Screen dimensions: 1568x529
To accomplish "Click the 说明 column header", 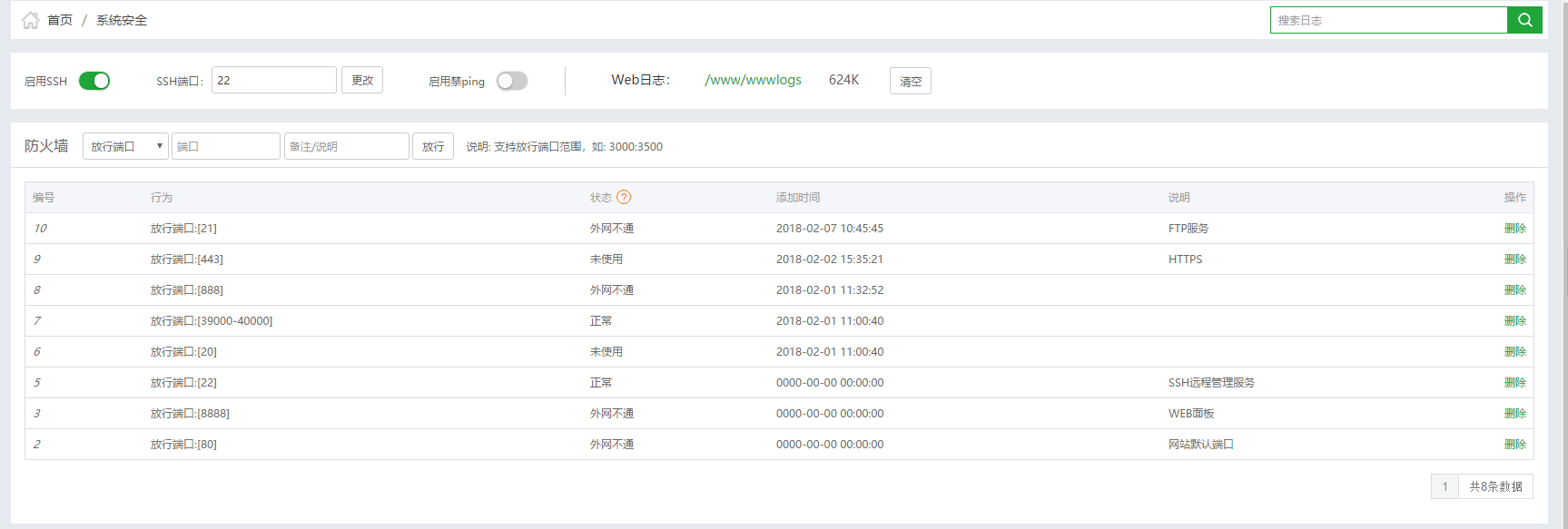I will (1179, 197).
